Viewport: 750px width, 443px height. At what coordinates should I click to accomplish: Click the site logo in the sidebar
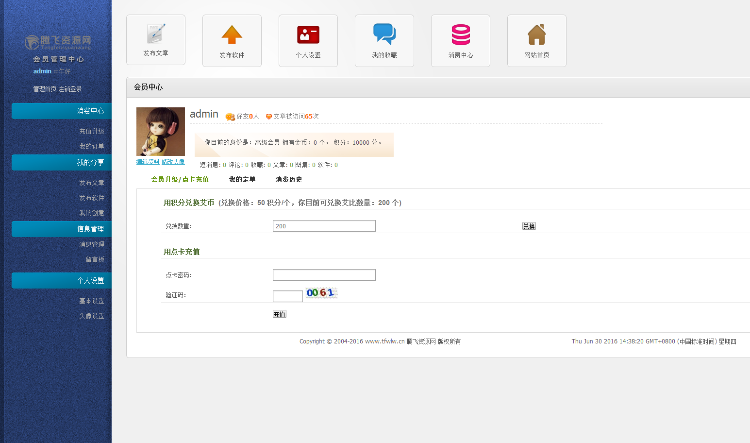(58, 42)
